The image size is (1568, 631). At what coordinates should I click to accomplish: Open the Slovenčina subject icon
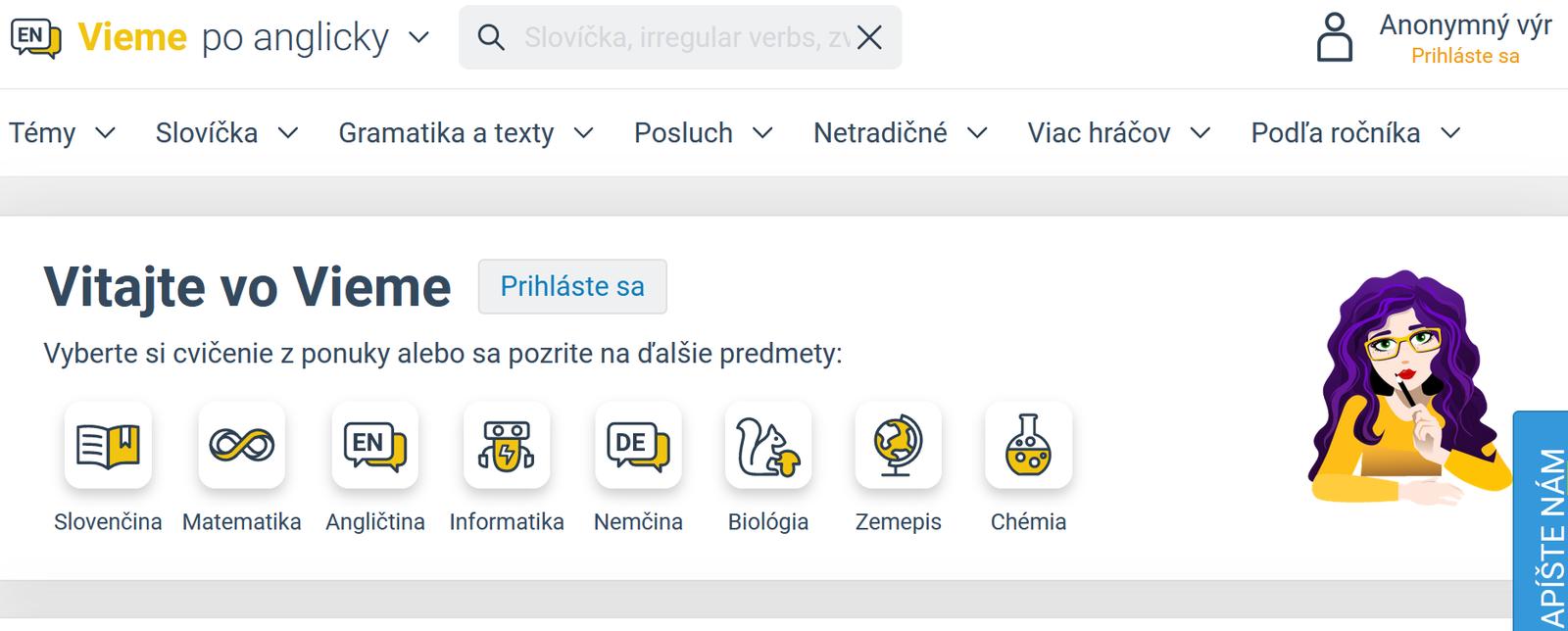[108, 445]
